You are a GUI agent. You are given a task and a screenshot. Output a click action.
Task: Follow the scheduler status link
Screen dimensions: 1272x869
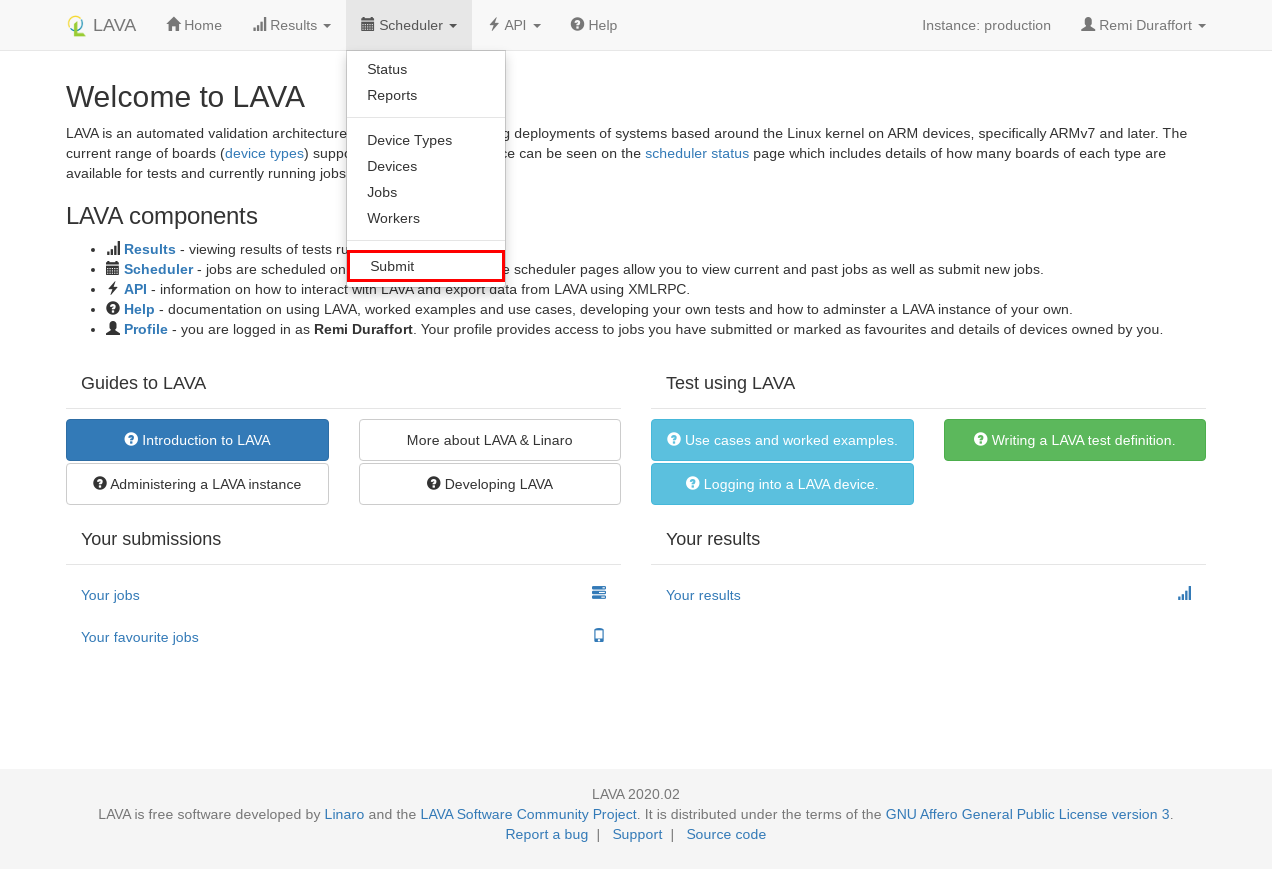coord(696,153)
